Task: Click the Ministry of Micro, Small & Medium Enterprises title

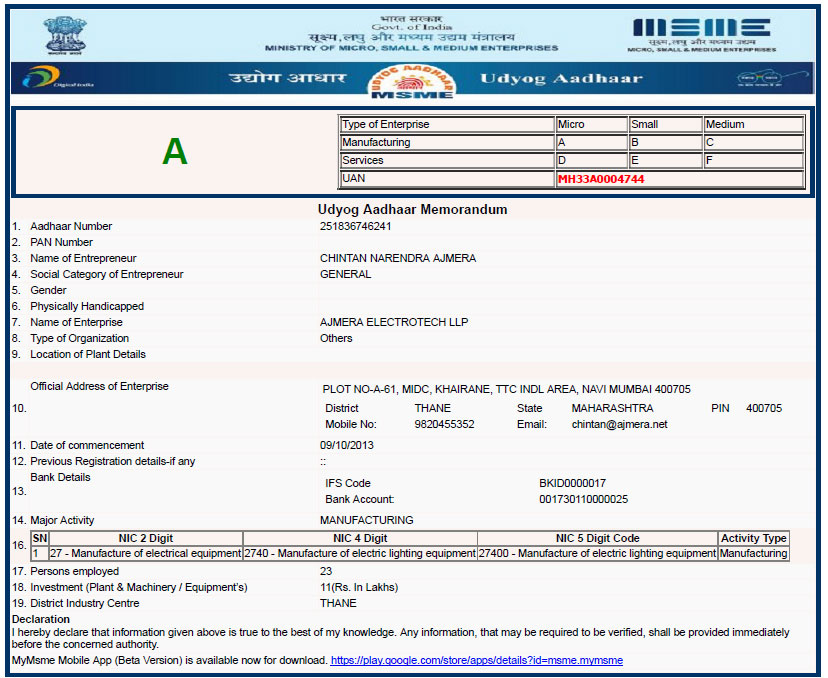Action: tap(411, 48)
